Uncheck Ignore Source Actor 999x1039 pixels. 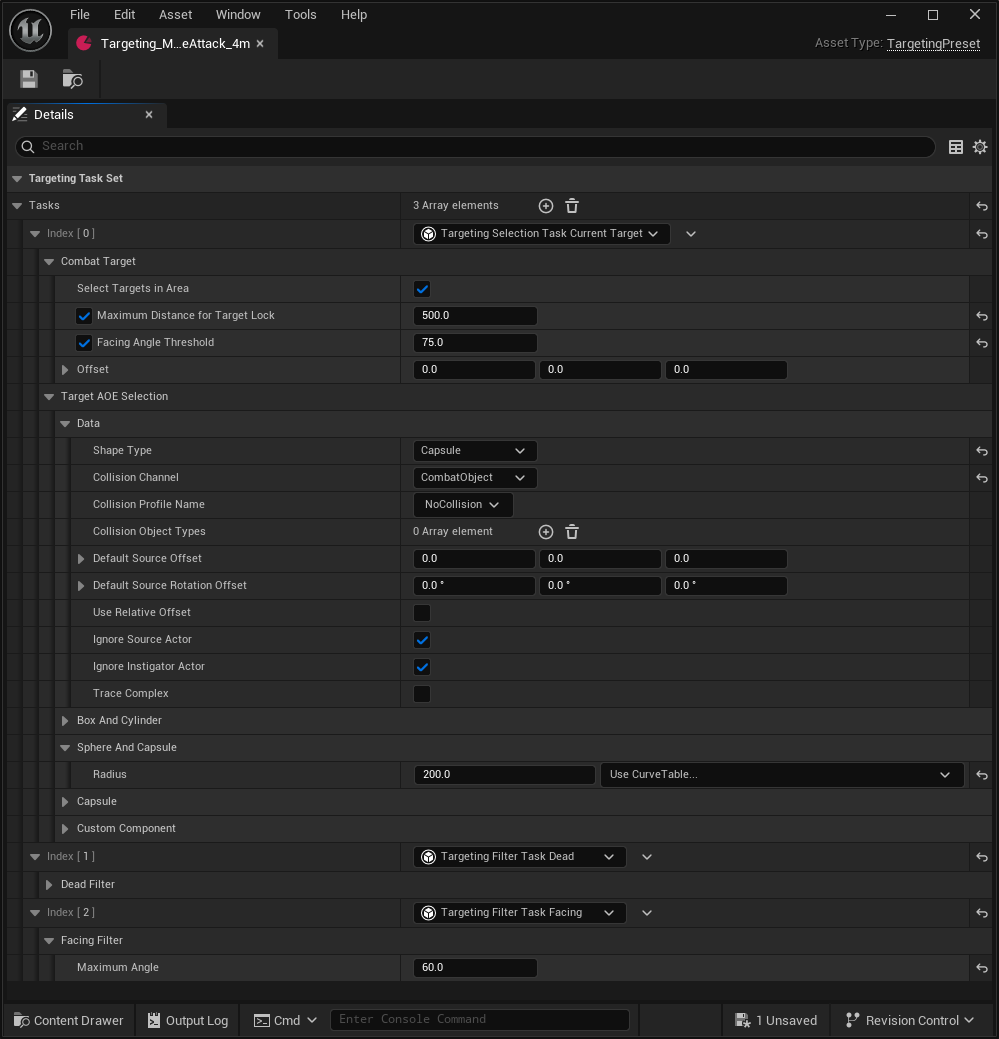click(422, 640)
